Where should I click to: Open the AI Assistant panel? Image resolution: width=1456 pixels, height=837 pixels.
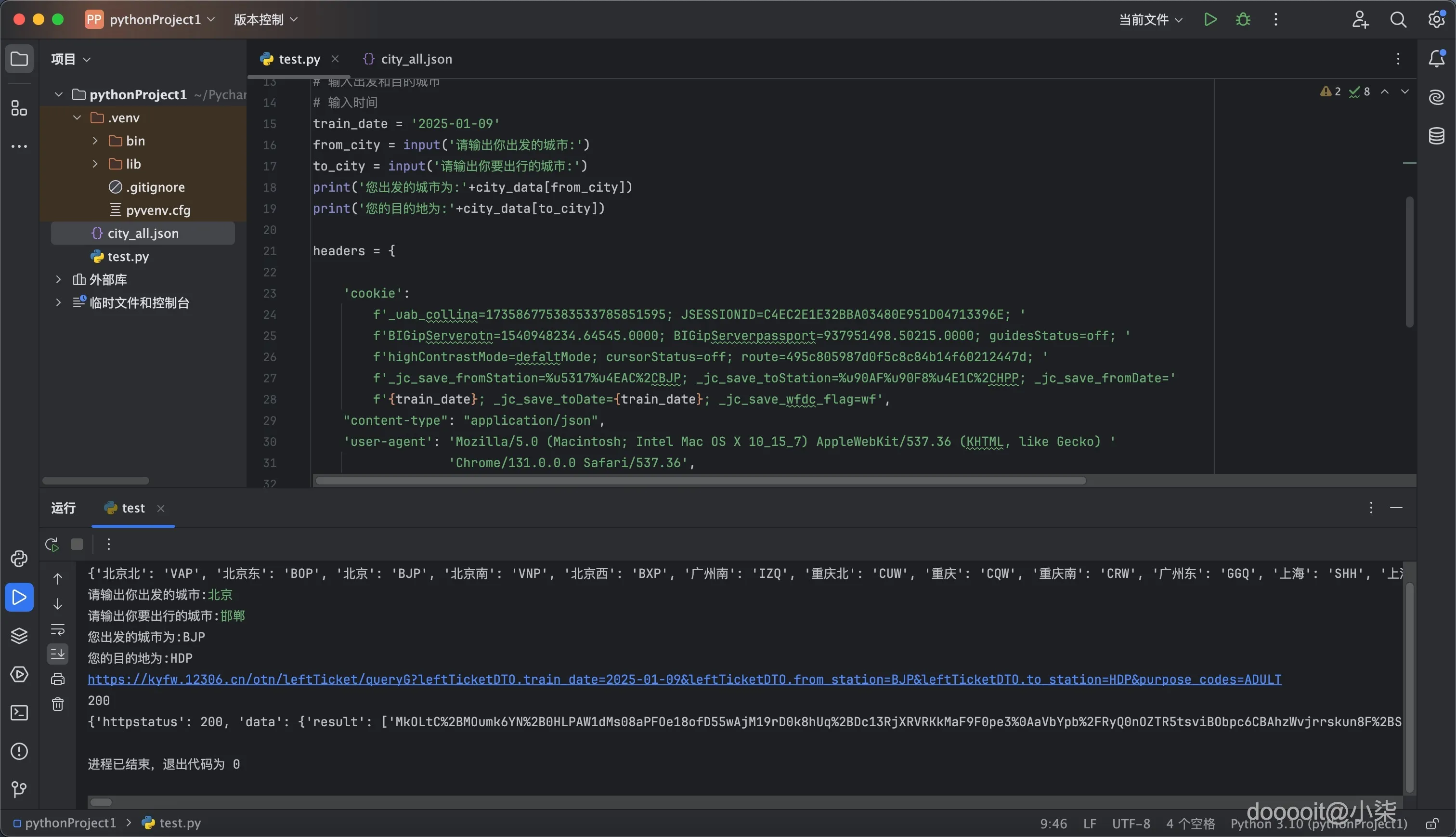[1436, 97]
